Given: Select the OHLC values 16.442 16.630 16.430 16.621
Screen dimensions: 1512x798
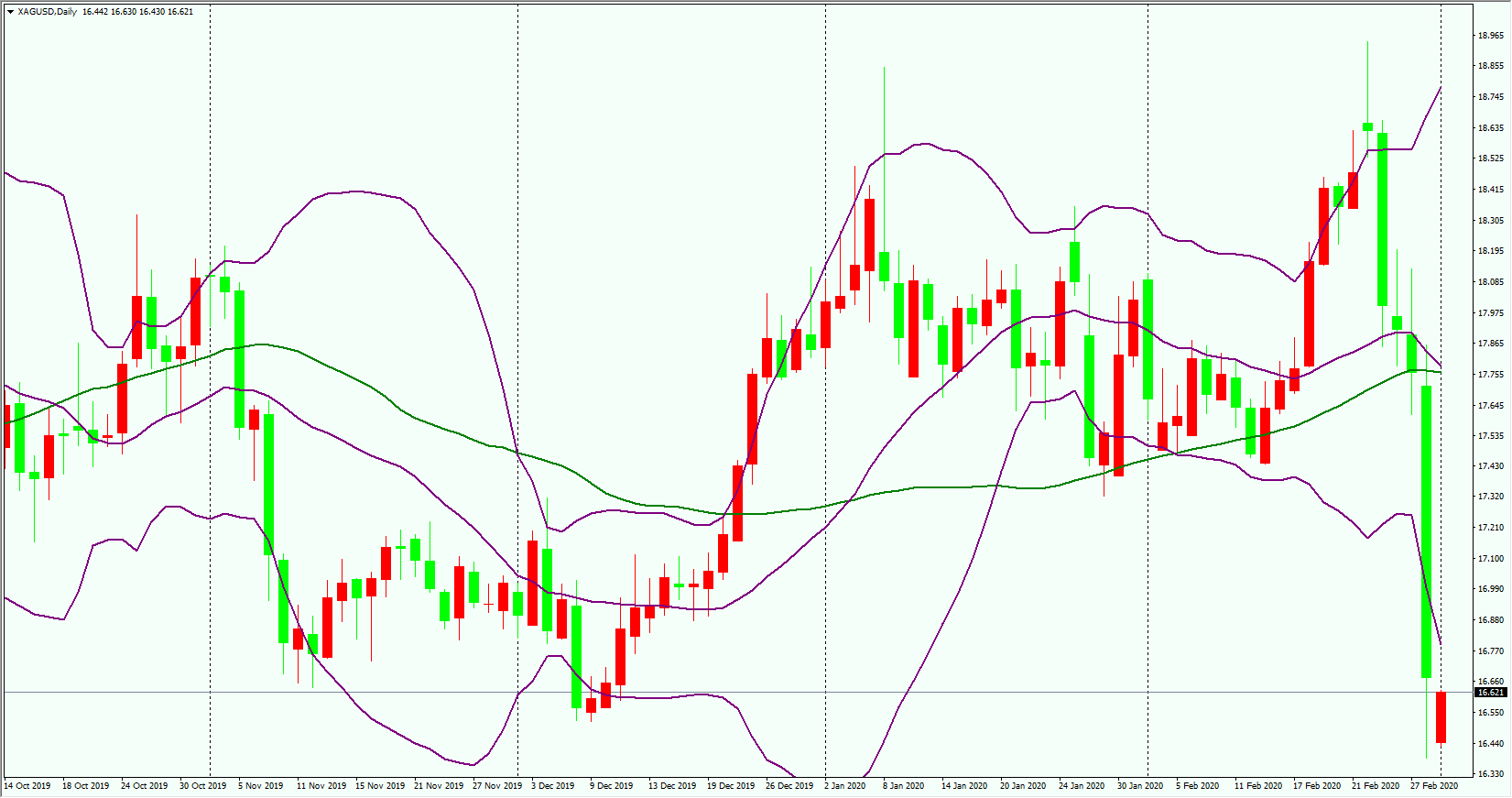Looking at the screenshot, I should coord(138,12).
